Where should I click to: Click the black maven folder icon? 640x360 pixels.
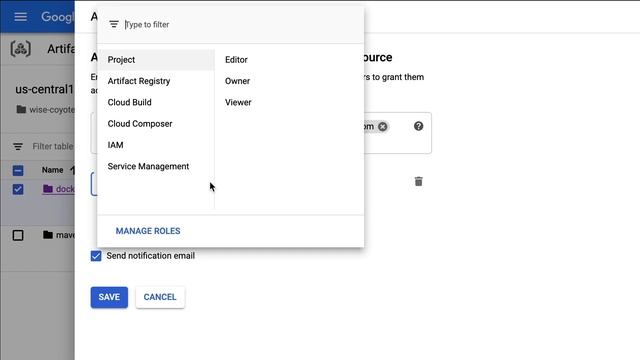tap(48, 235)
